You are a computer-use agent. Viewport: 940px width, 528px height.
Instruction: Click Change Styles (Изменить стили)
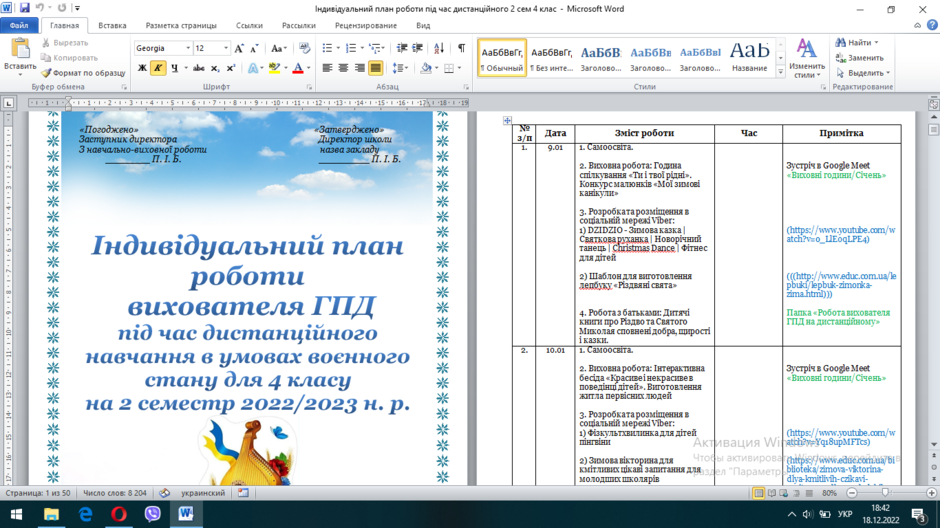pyautogui.click(x=806, y=58)
